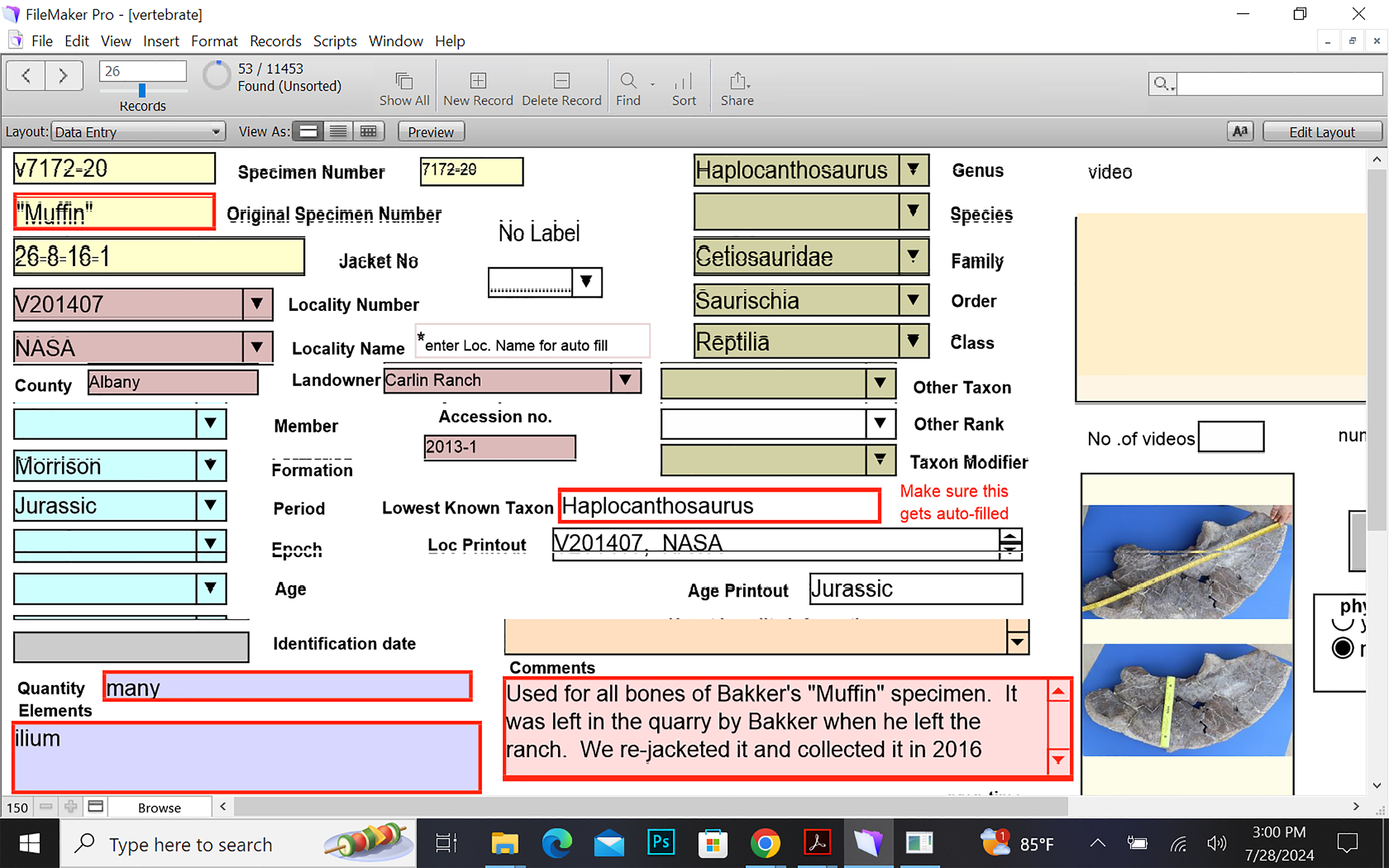The image size is (1389, 868).
Task: Open the File menu
Action: click(42, 41)
